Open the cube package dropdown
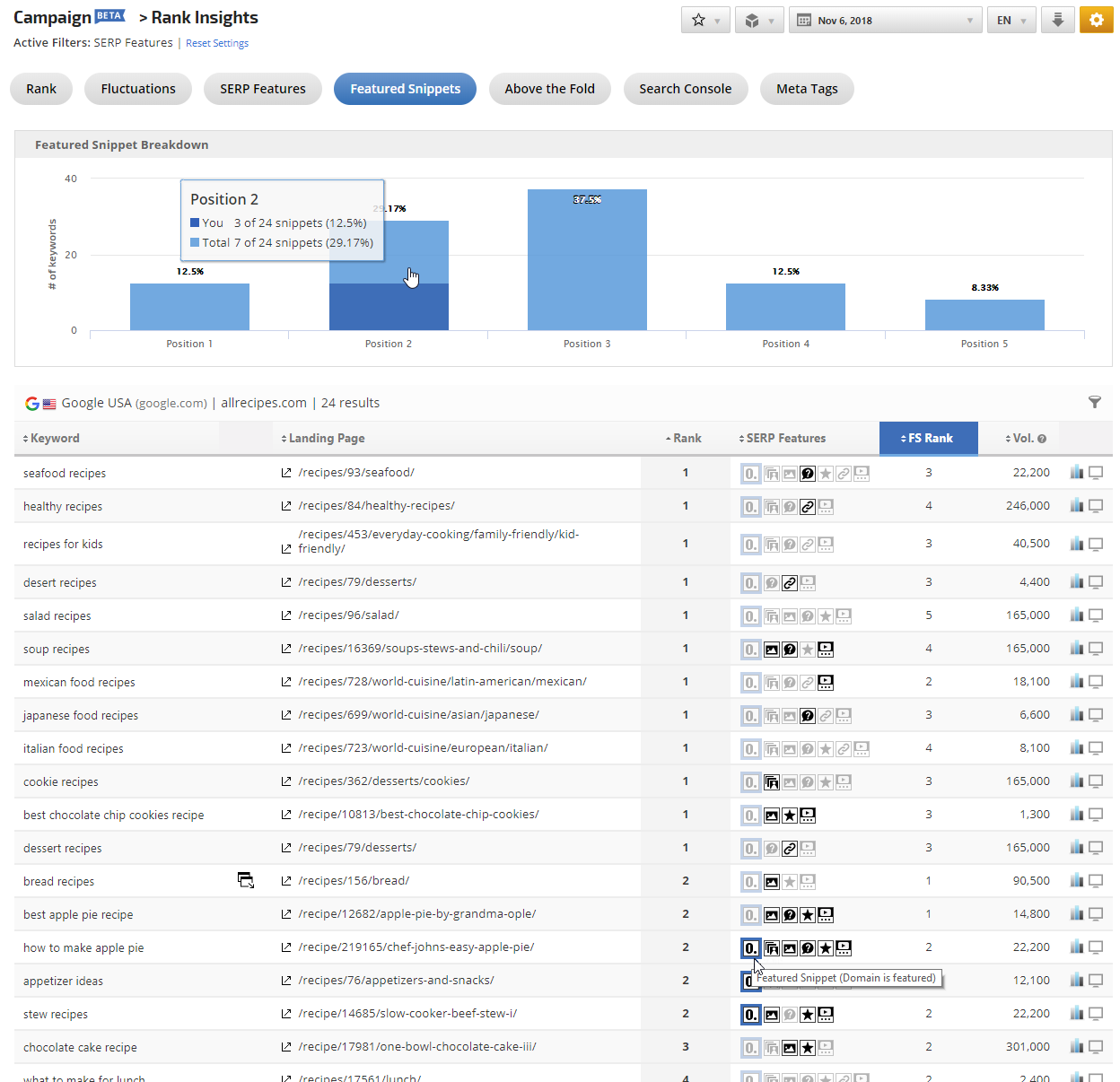This screenshot has height=1082, width=1120. 759,20
